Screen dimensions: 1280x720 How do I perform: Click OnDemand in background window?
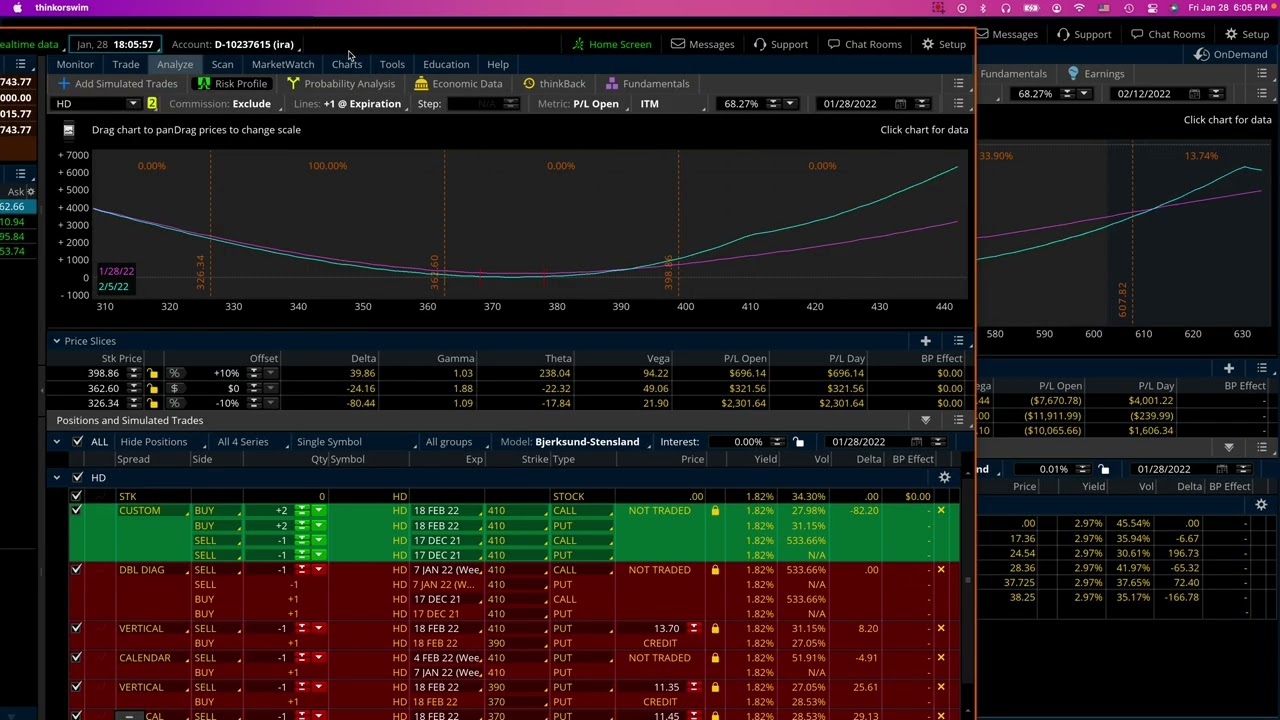click(1232, 54)
